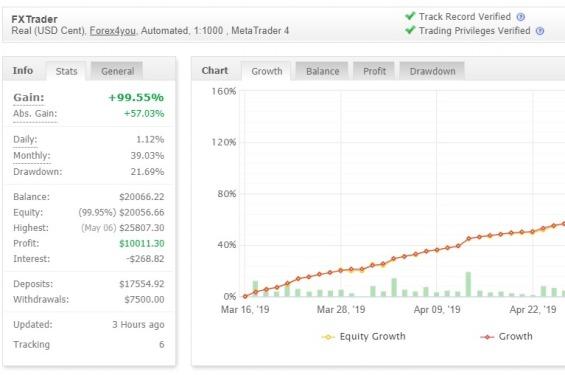Click the Equity Growth legend text
565x375 pixels.
coord(373,337)
